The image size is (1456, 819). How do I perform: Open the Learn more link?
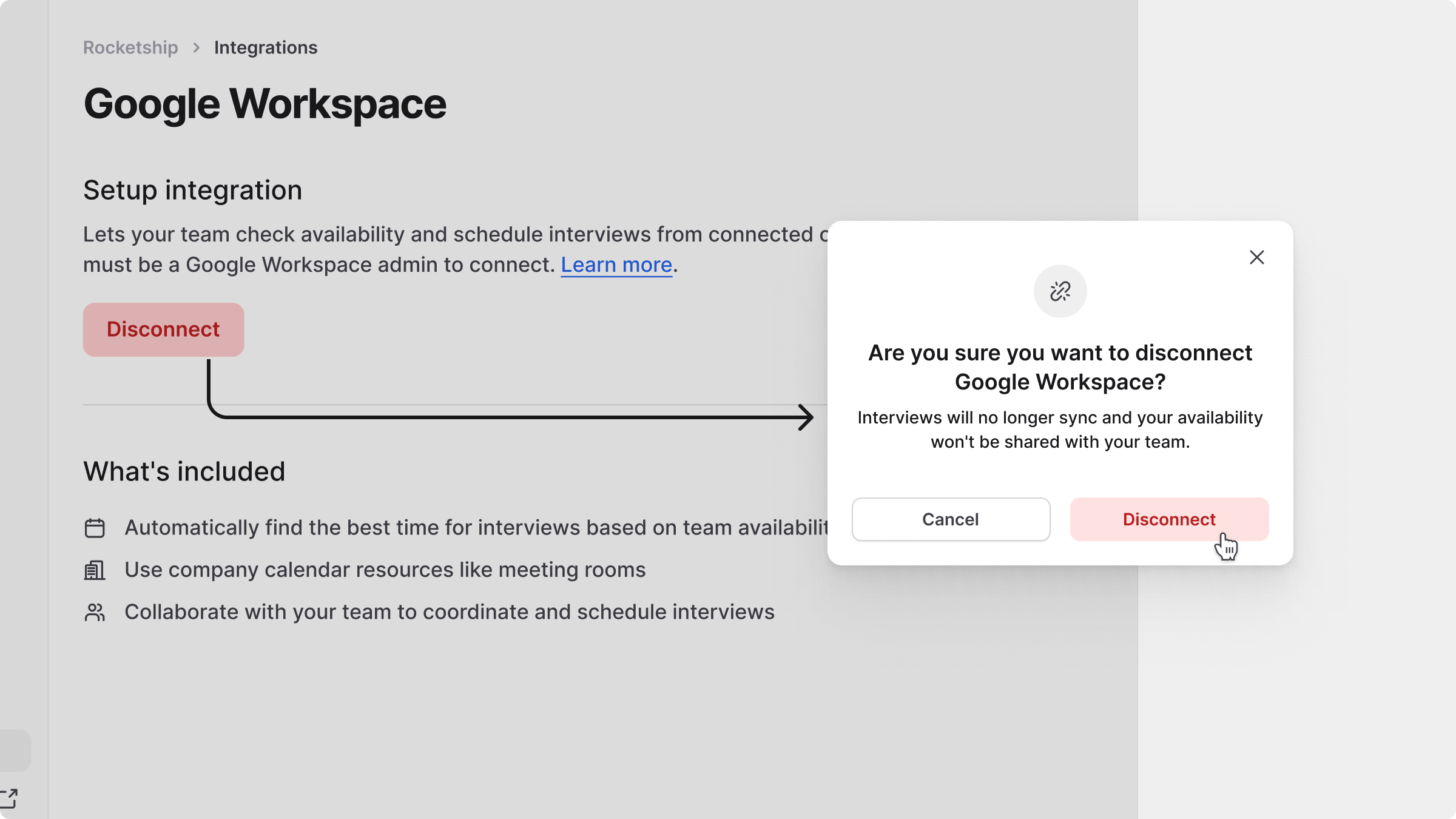pyautogui.click(x=616, y=265)
